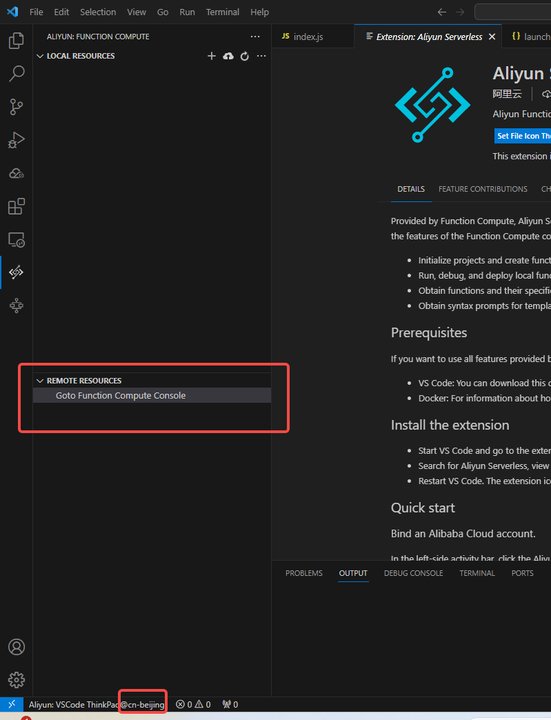Select the Aliyun Function Compute sidebar icon
The height and width of the screenshot is (720, 551).
point(16,272)
